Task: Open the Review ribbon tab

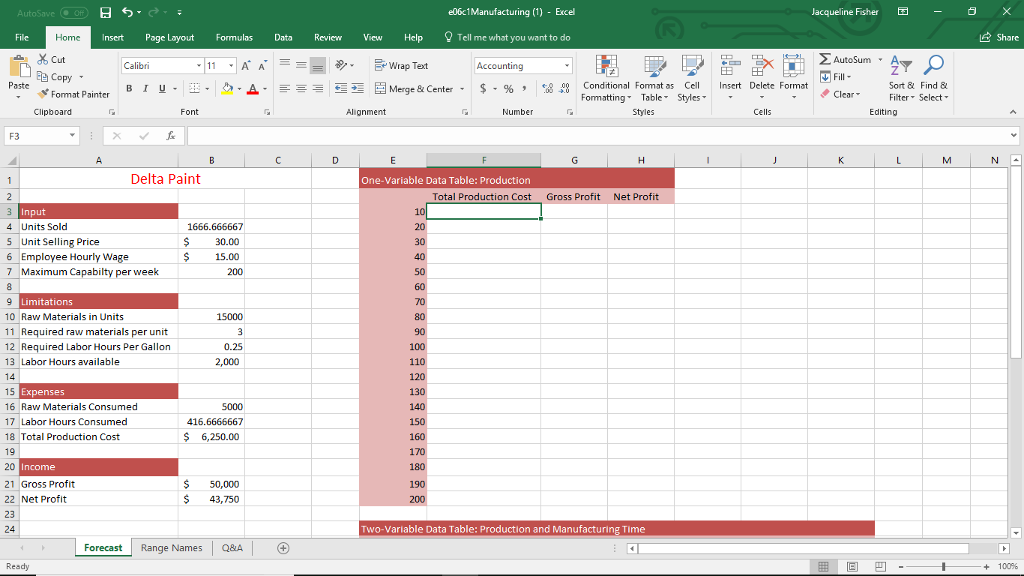Action: (328, 37)
